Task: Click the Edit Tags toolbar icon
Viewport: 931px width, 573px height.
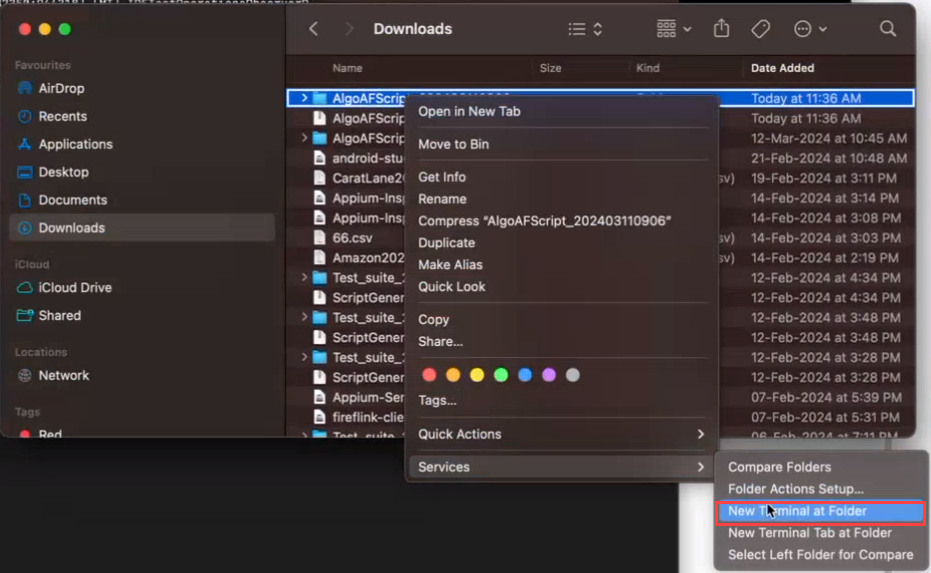Action: 761,29
